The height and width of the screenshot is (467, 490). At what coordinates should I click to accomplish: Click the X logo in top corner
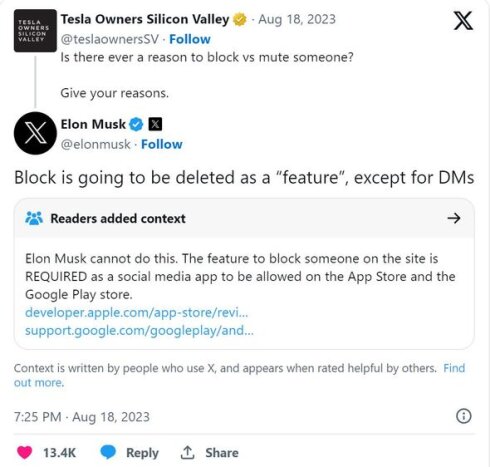pos(463,21)
